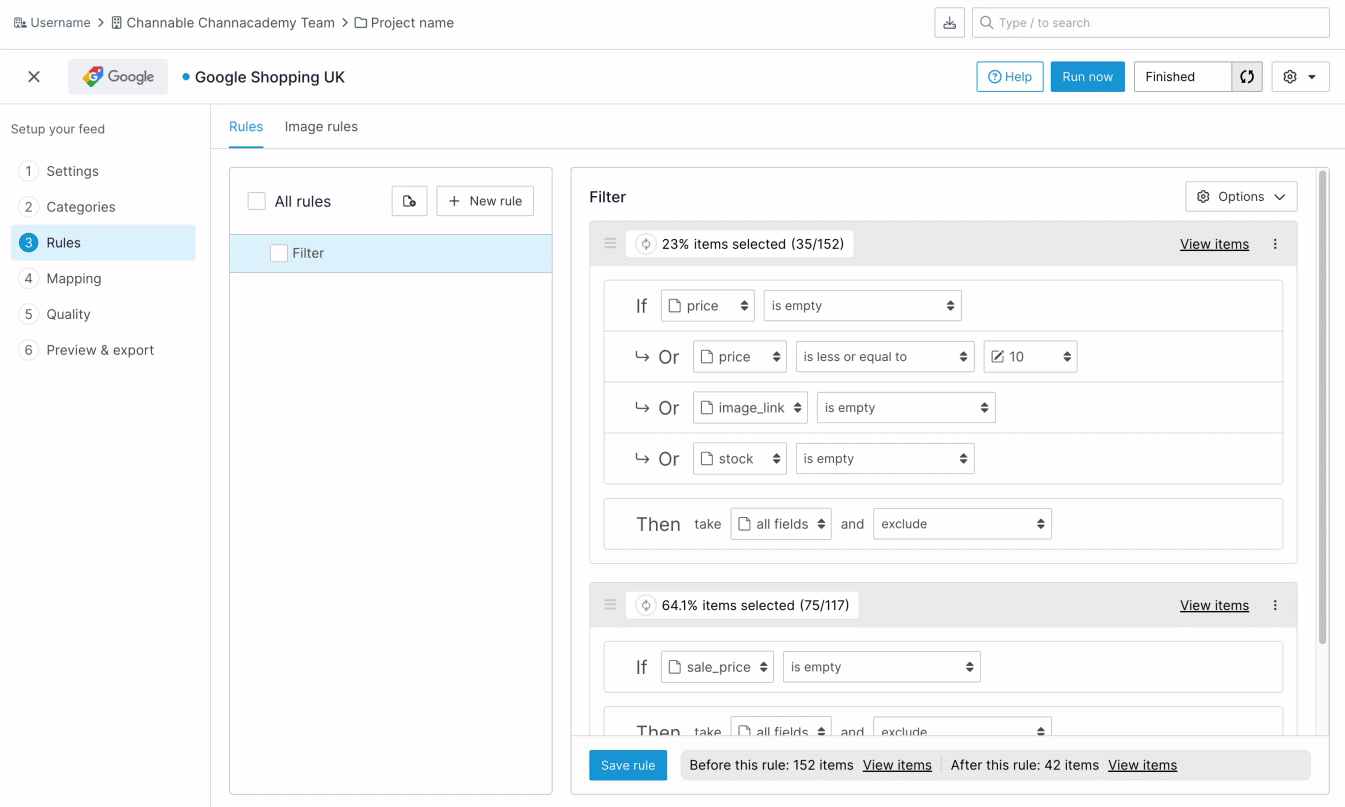Click the Save rule button

[628, 765]
